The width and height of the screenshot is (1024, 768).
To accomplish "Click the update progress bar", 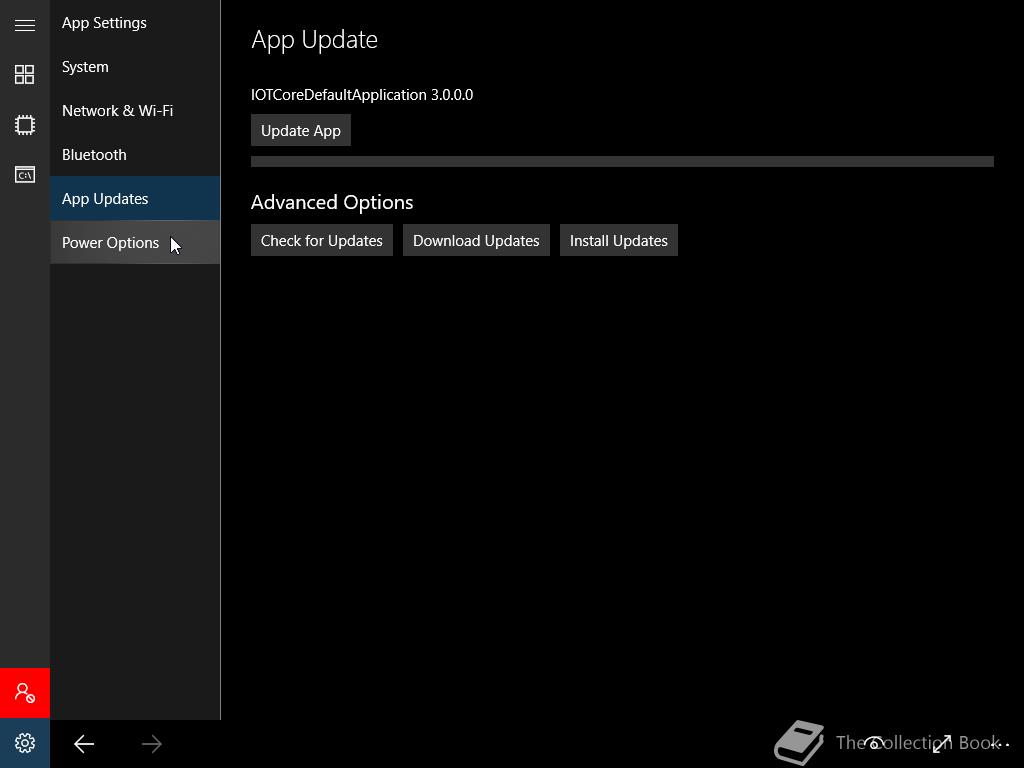I will pos(622,161).
